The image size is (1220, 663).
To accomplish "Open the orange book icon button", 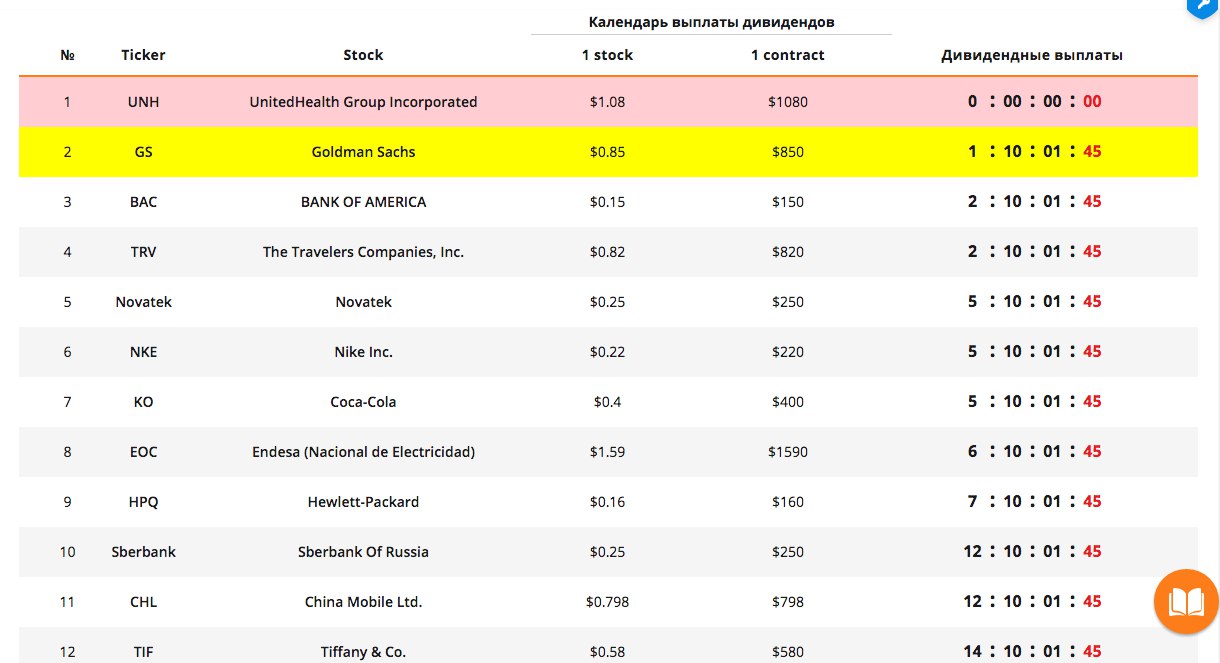I will point(1186,602).
